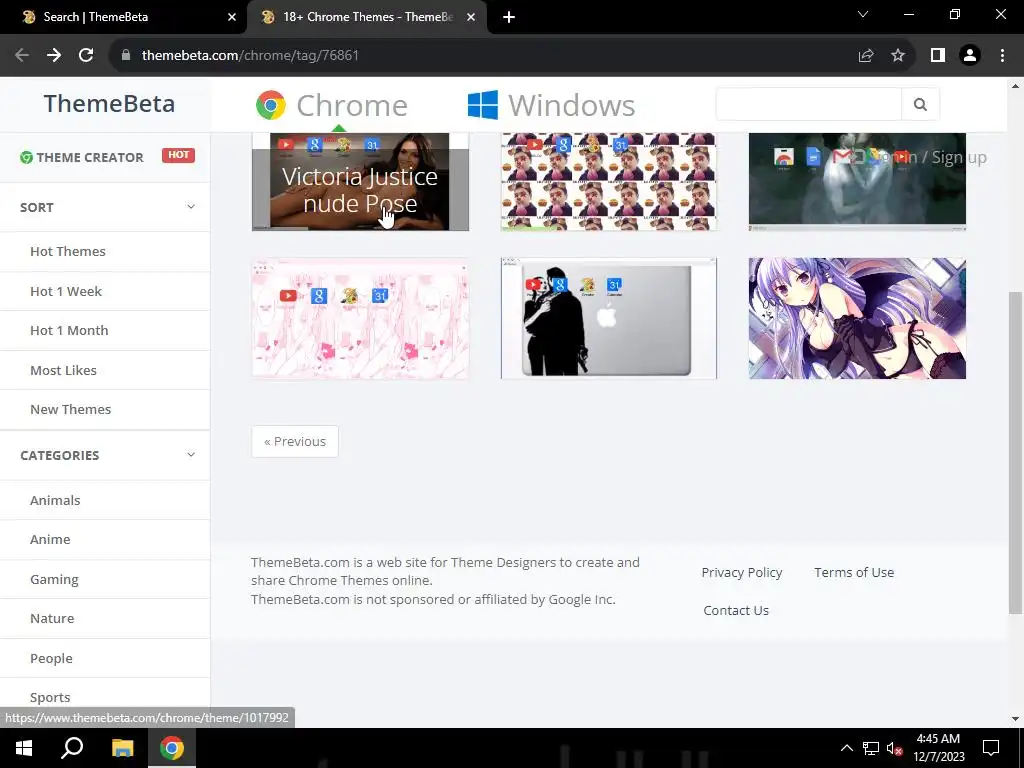
Task: Click the share page icon in address bar
Action: tap(866, 56)
